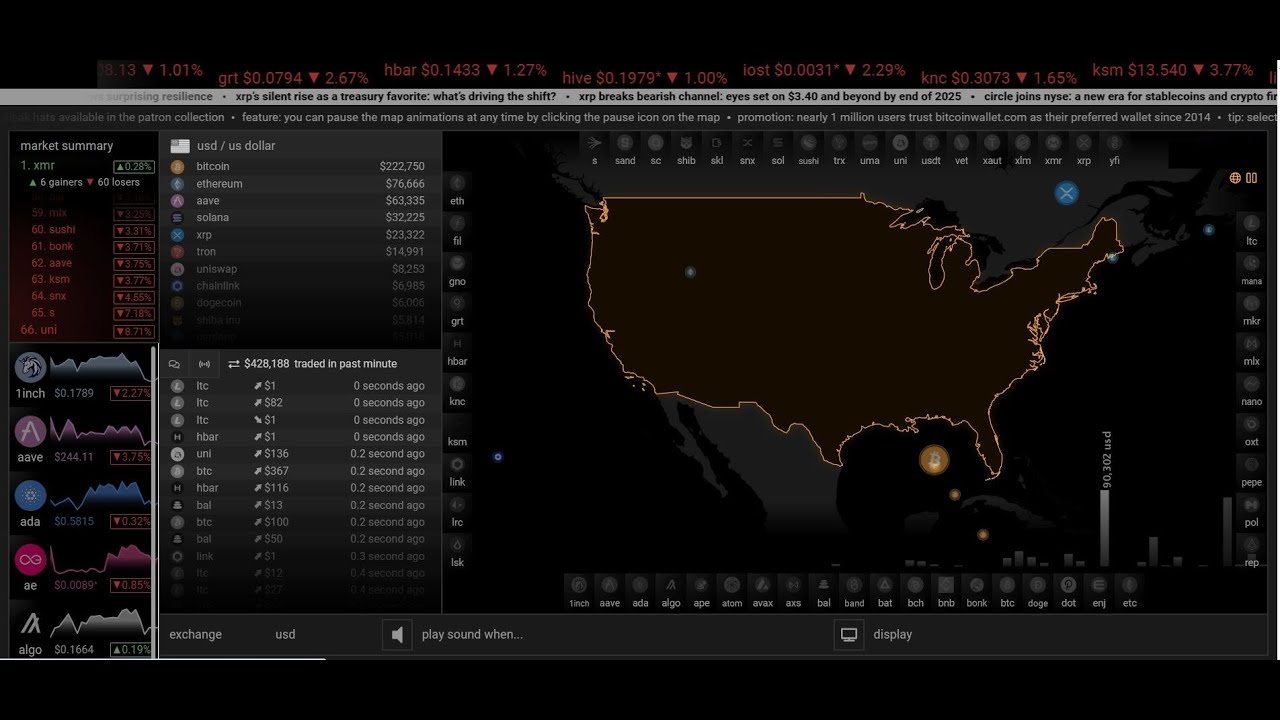Open the play sound when... options

[472, 634]
